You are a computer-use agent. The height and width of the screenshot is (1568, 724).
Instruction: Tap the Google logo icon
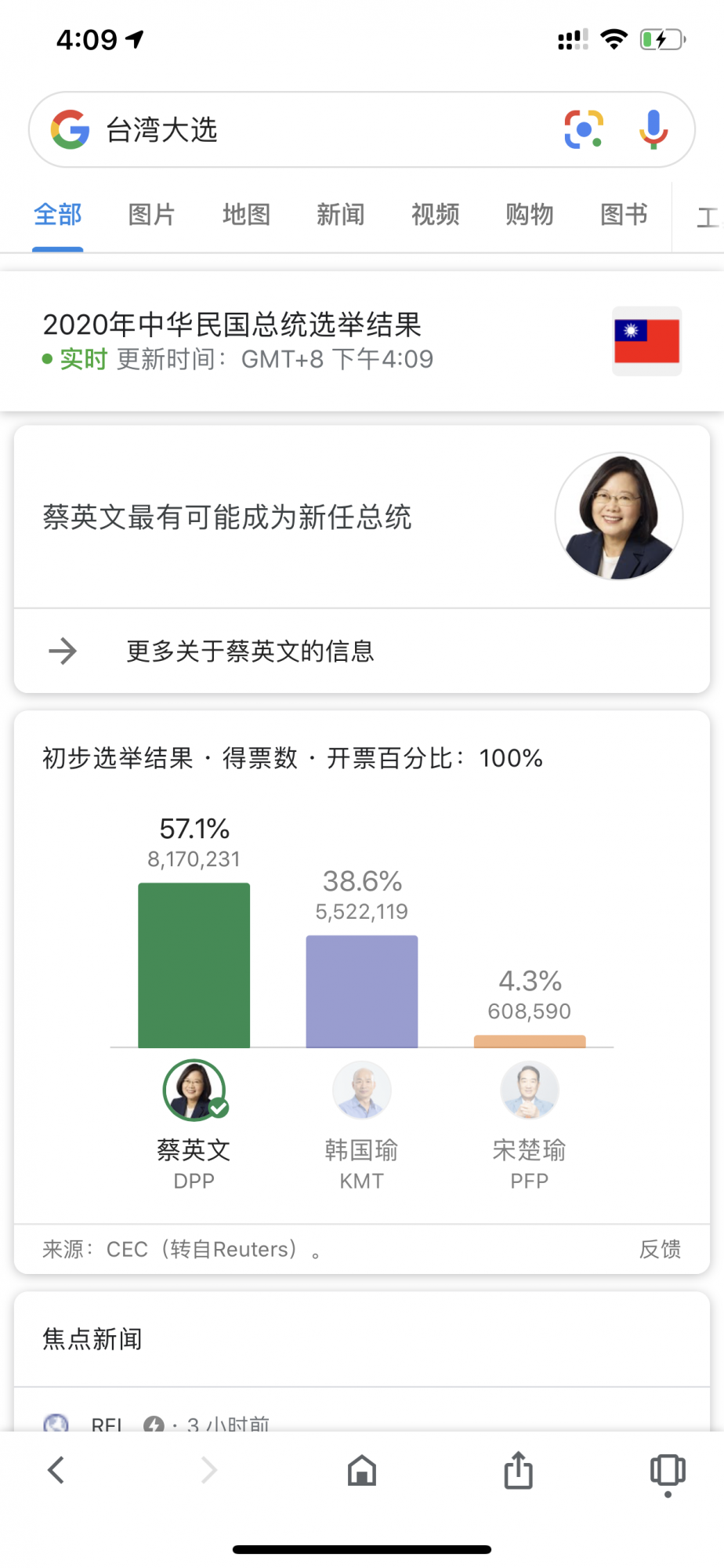coord(71,129)
